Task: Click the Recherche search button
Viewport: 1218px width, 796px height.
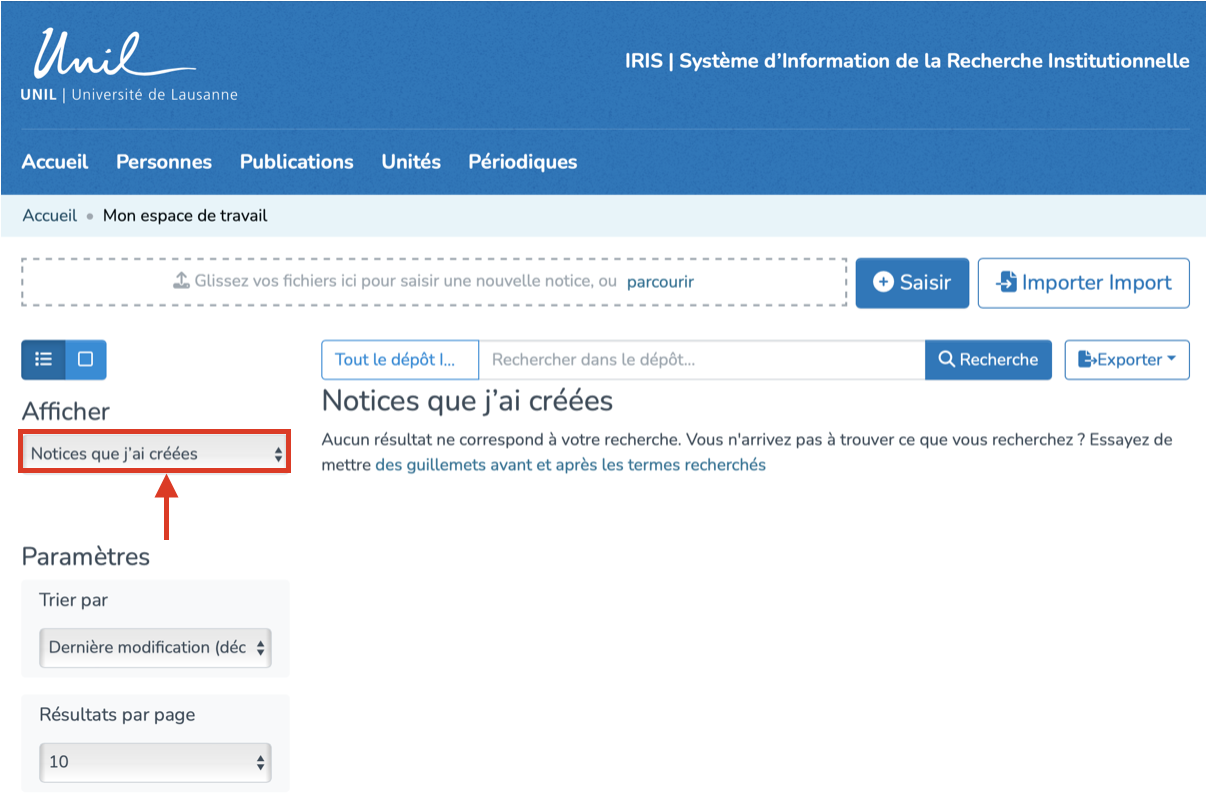Action: [x=988, y=360]
